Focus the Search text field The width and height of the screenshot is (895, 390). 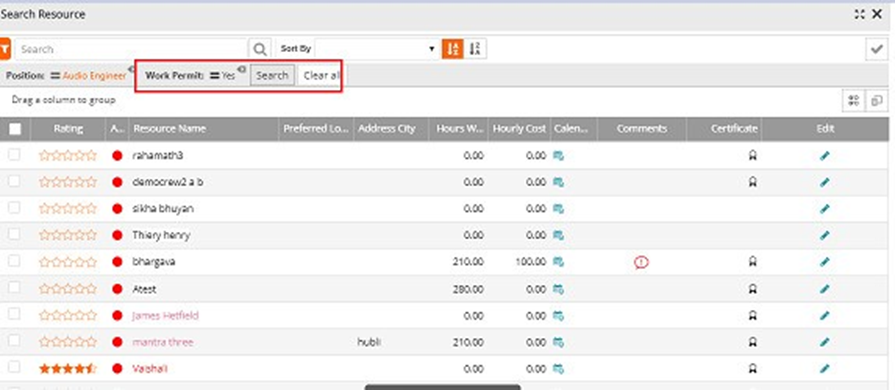click(131, 49)
